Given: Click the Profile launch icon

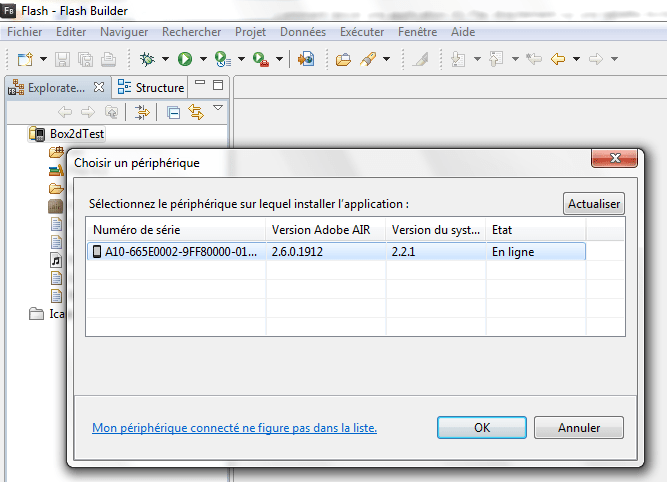Looking at the screenshot, I should (x=223, y=59).
